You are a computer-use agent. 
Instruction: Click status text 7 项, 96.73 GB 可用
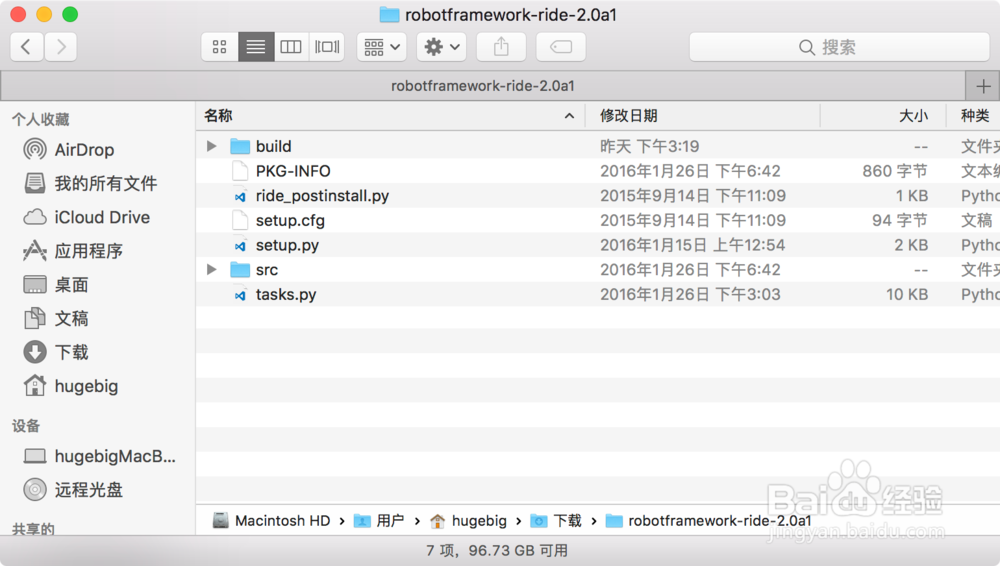(497, 550)
